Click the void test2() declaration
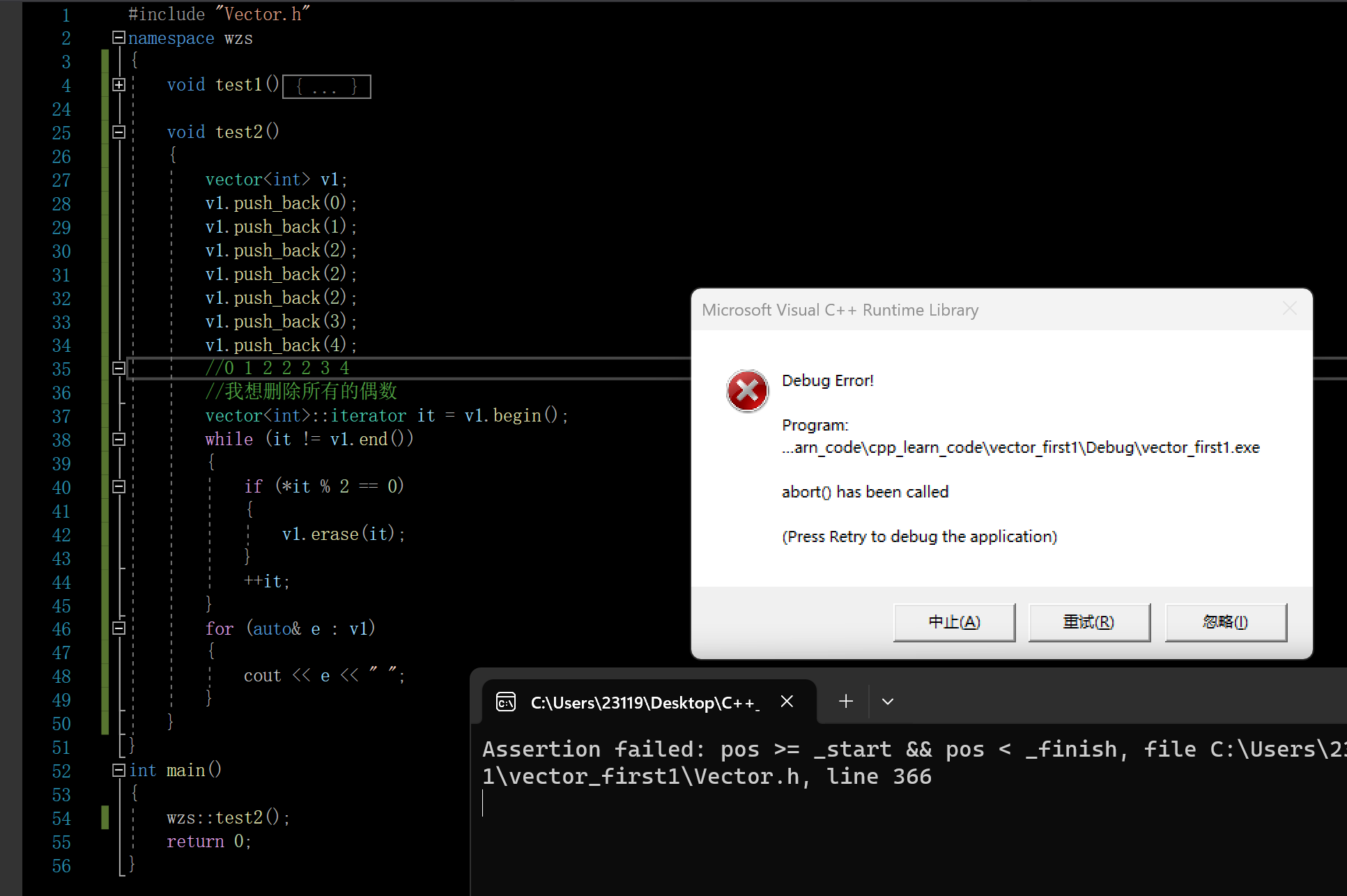This screenshot has width=1347, height=896. 223,132
